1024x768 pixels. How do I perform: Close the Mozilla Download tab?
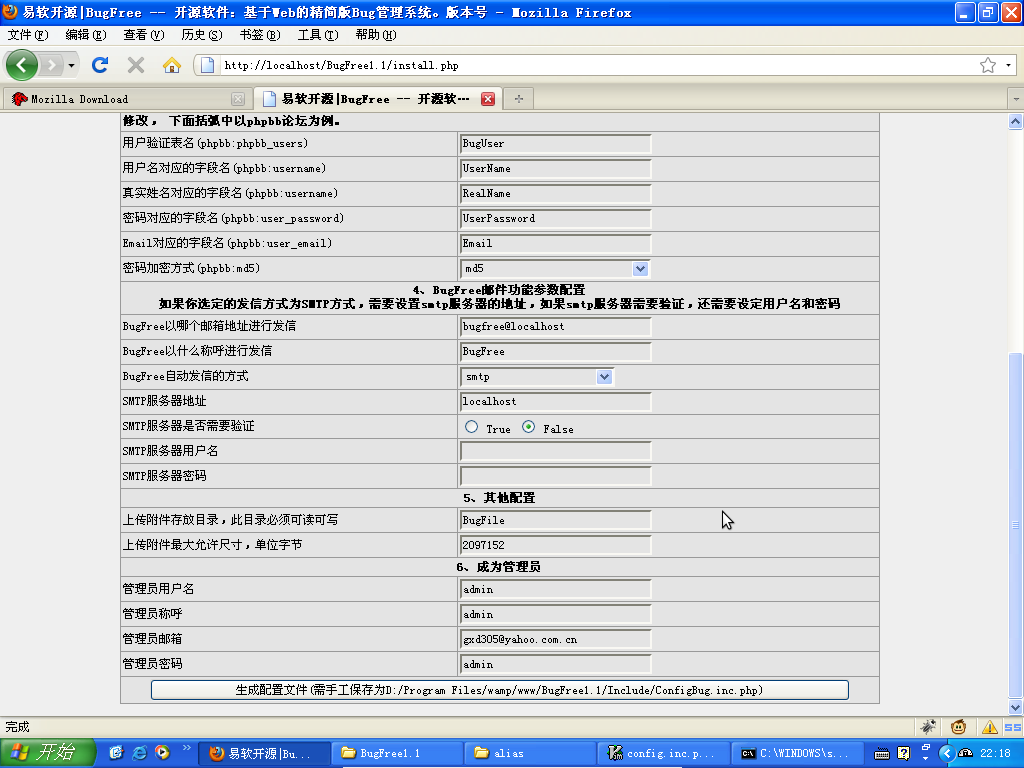point(238,99)
